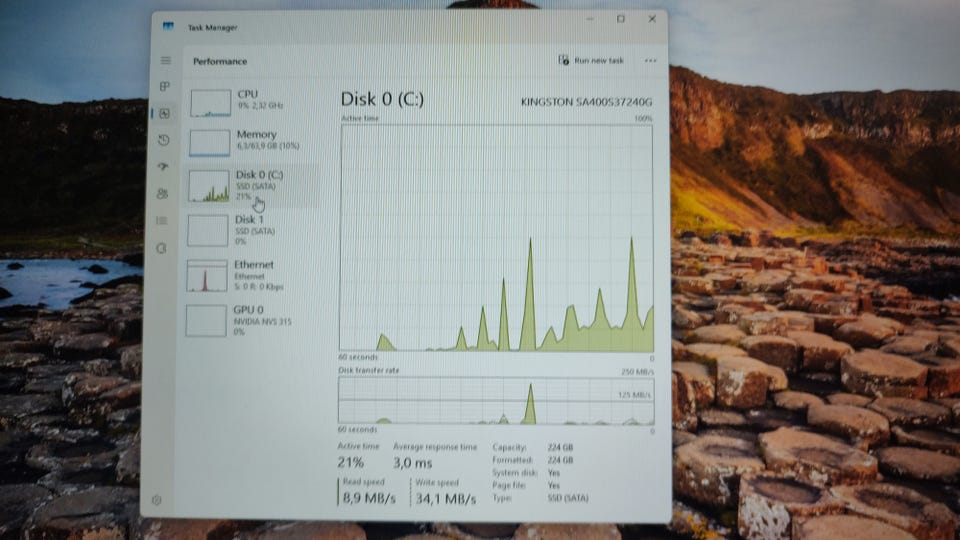Open Task Manager settings gear

(x=157, y=500)
